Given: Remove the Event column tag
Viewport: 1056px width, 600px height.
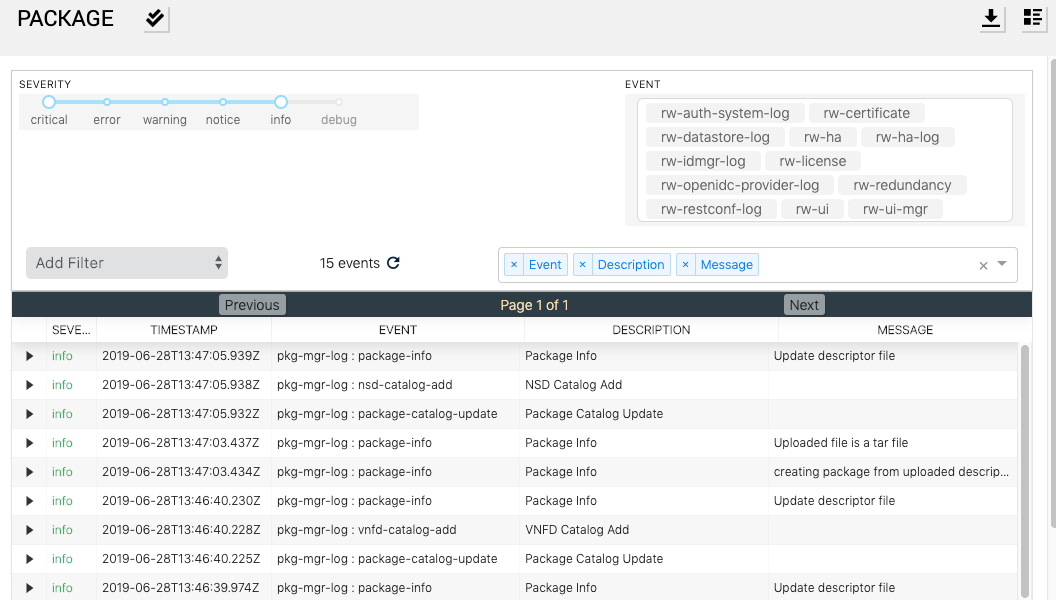Looking at the screenshot, I should point(514,265).
